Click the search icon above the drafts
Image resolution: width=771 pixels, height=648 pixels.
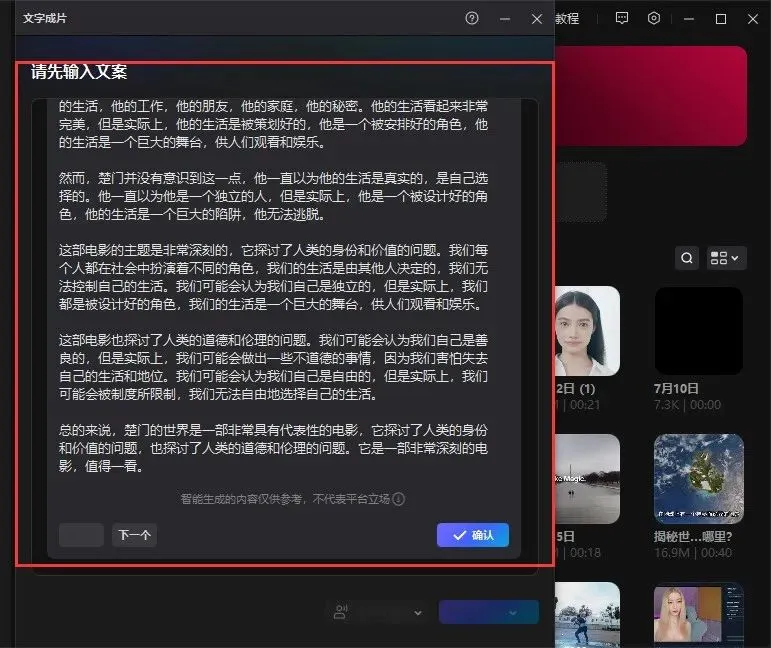[x=686, y=258]
